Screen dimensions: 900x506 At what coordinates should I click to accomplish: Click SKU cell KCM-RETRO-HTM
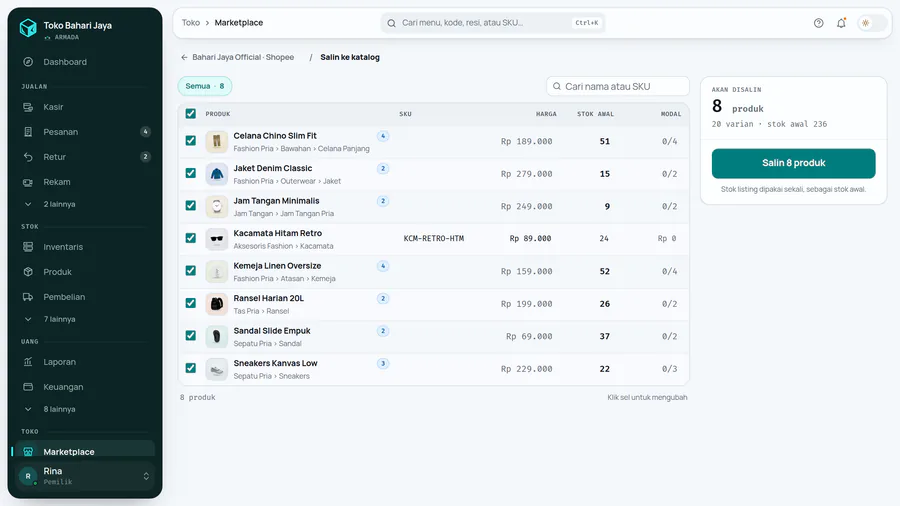tap(434, 239)
